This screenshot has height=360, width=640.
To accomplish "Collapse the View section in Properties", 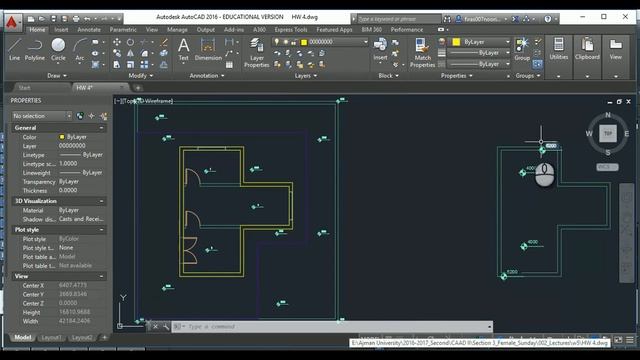I will (101, 276).
